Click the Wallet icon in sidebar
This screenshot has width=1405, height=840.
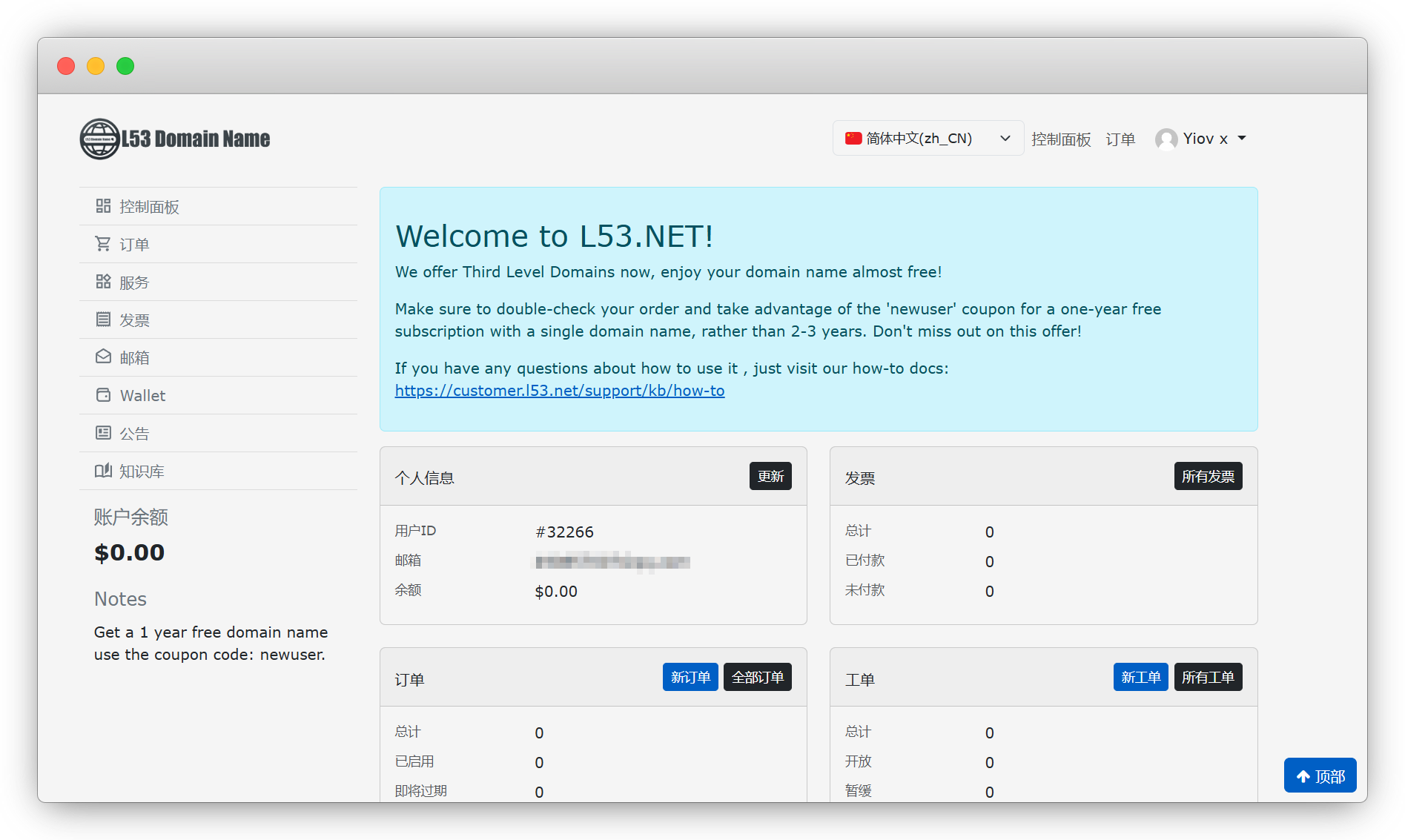(103, 395)
